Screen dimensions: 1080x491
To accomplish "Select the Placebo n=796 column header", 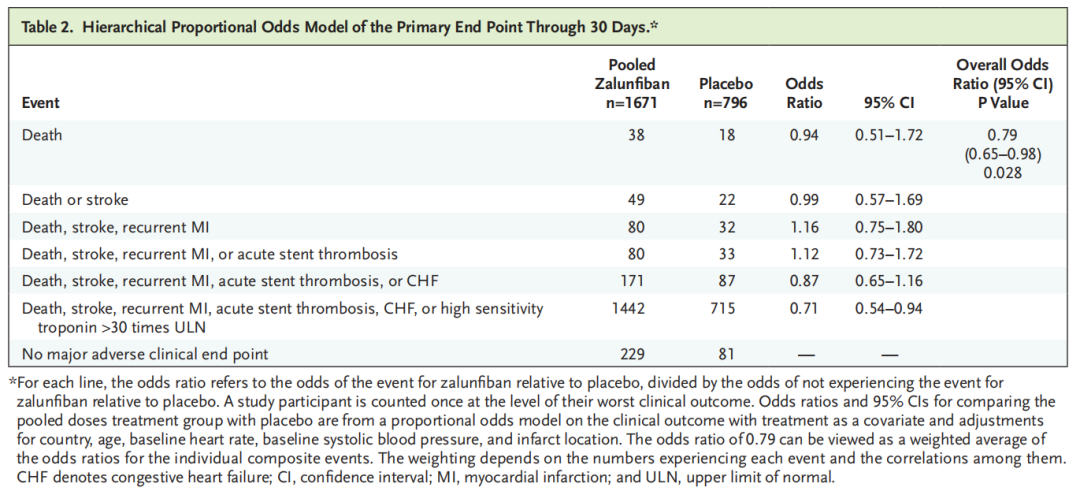I will click(725, 93).
